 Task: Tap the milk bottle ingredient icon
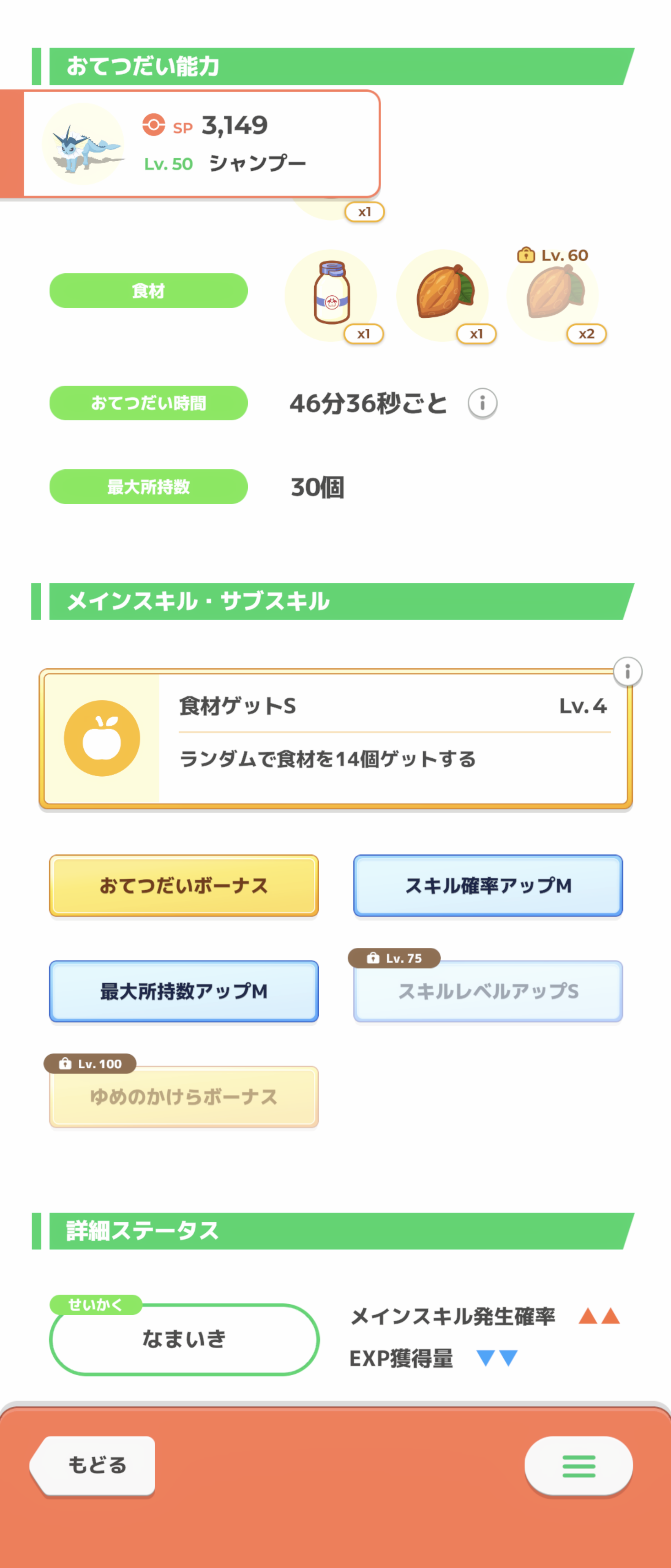pos(331,294)
